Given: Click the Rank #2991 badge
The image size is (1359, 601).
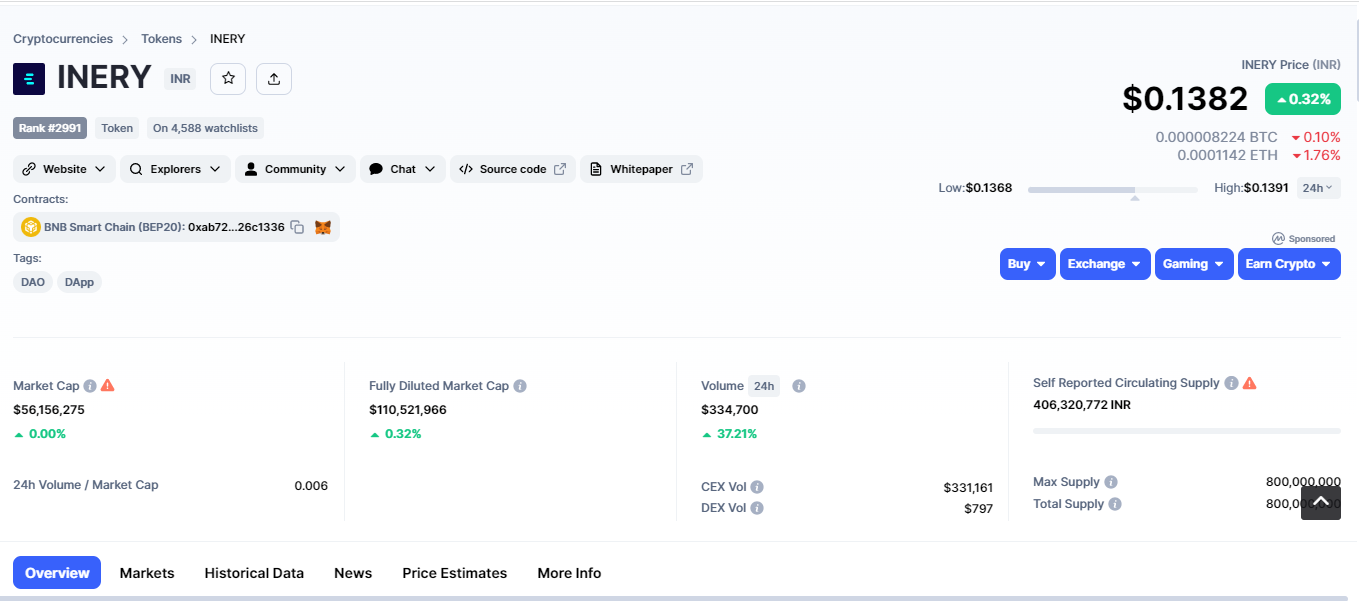Looking at the screenshot, I should point(49,128).
